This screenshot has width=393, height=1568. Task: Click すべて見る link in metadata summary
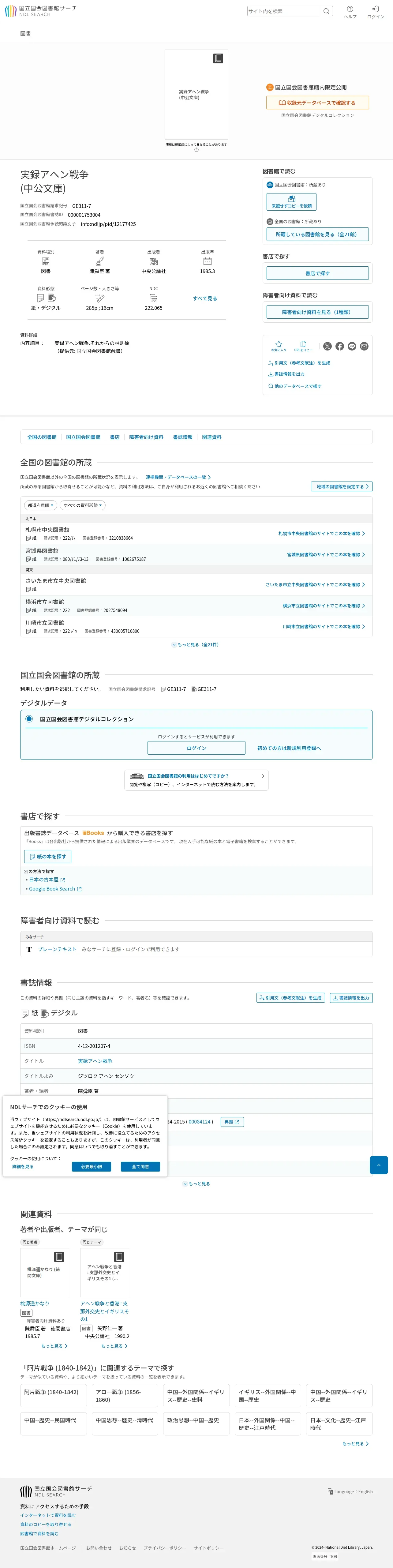[x=205, y=298]
